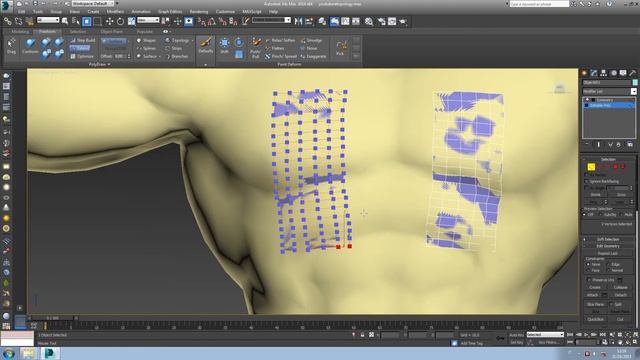Viewport: 640px width, 360px height.
Task: Click the object color swatch
Action: coord(635,82)
